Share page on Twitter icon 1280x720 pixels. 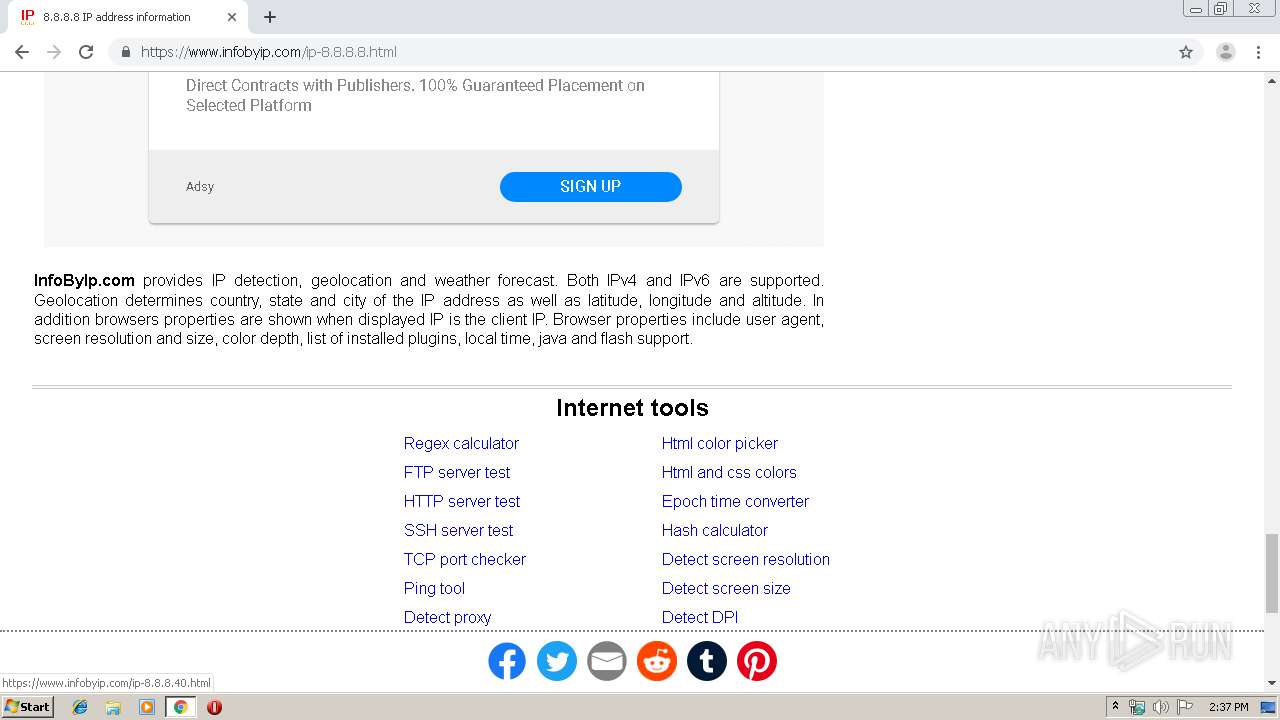point(557,661)
